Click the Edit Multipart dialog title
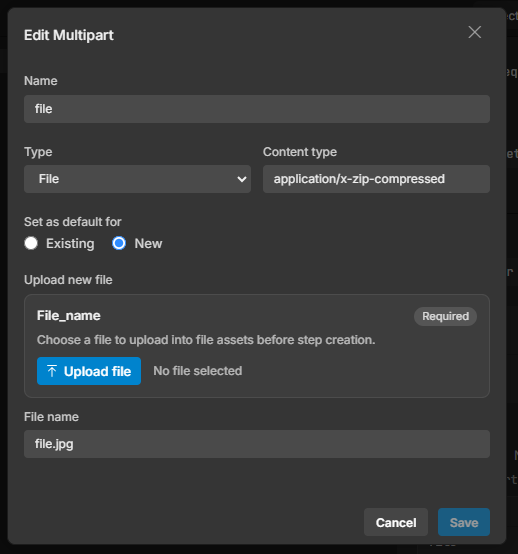 [x=69, y=35]
